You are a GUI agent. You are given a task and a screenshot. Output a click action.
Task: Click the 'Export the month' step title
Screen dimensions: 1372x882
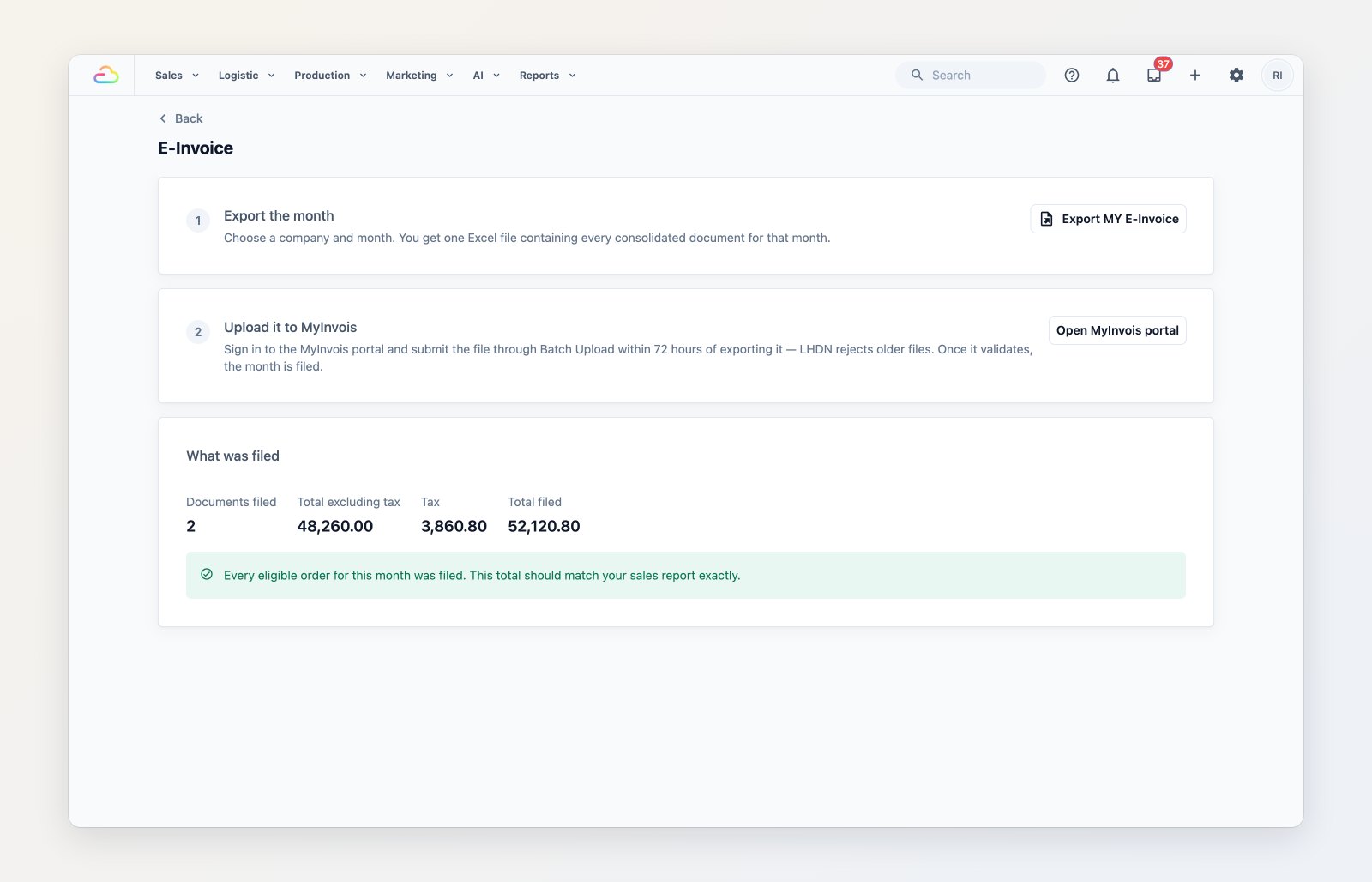click(x=279, y=216)
